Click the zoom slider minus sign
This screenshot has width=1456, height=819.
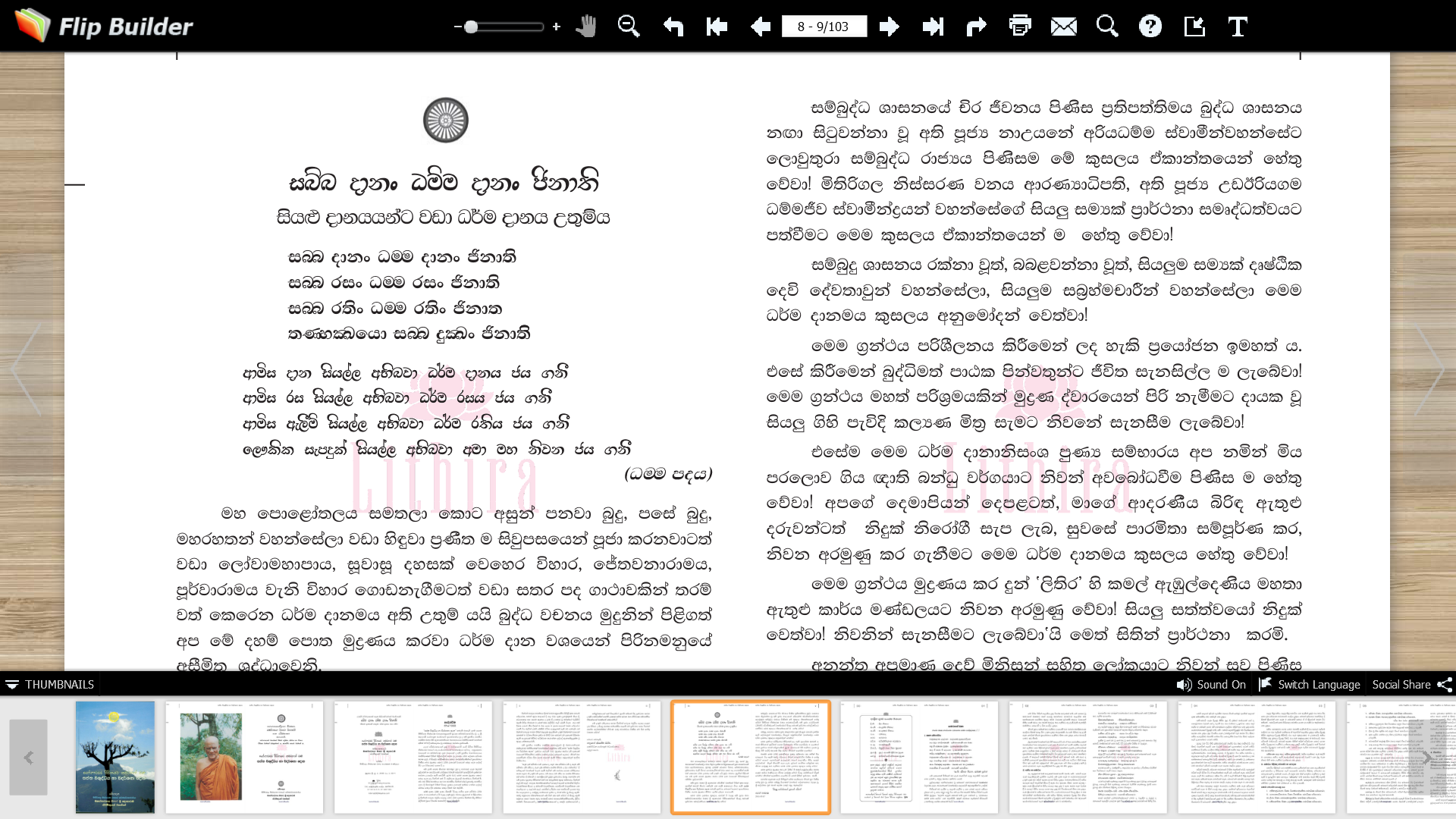pyautogui.click(x=457, y=27)
